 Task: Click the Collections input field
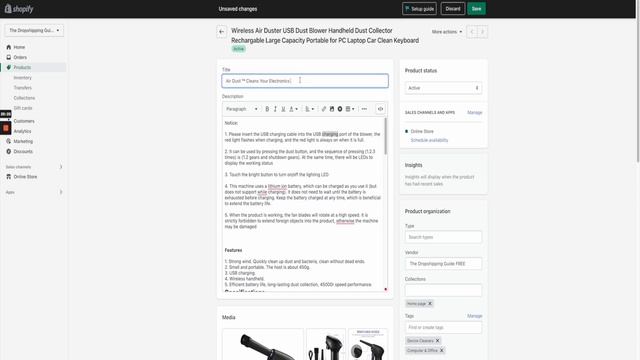[x=443, y=290]
